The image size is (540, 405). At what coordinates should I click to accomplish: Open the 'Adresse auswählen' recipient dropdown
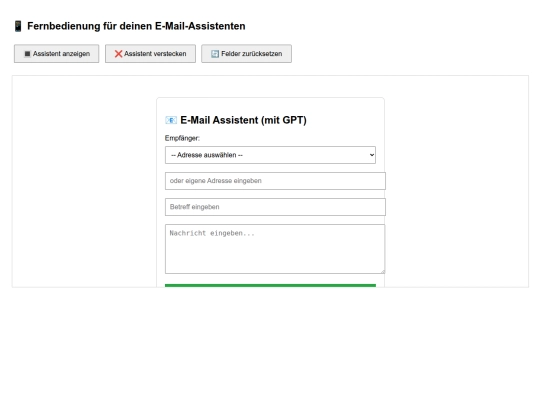pos(270,155)
